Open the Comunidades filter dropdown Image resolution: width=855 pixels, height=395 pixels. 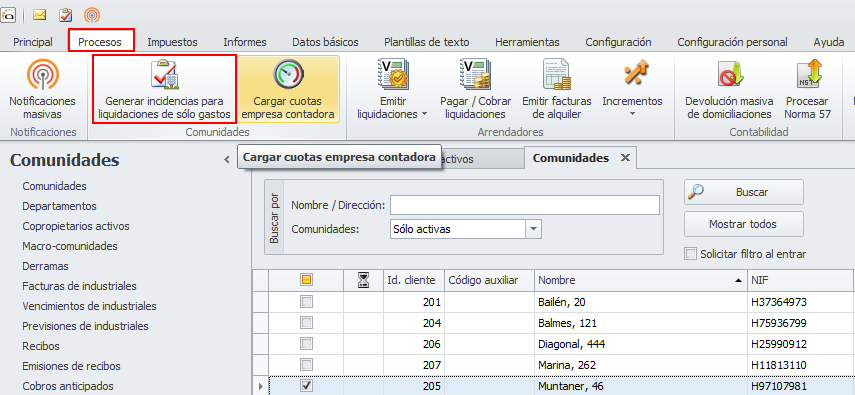(534, 229)
